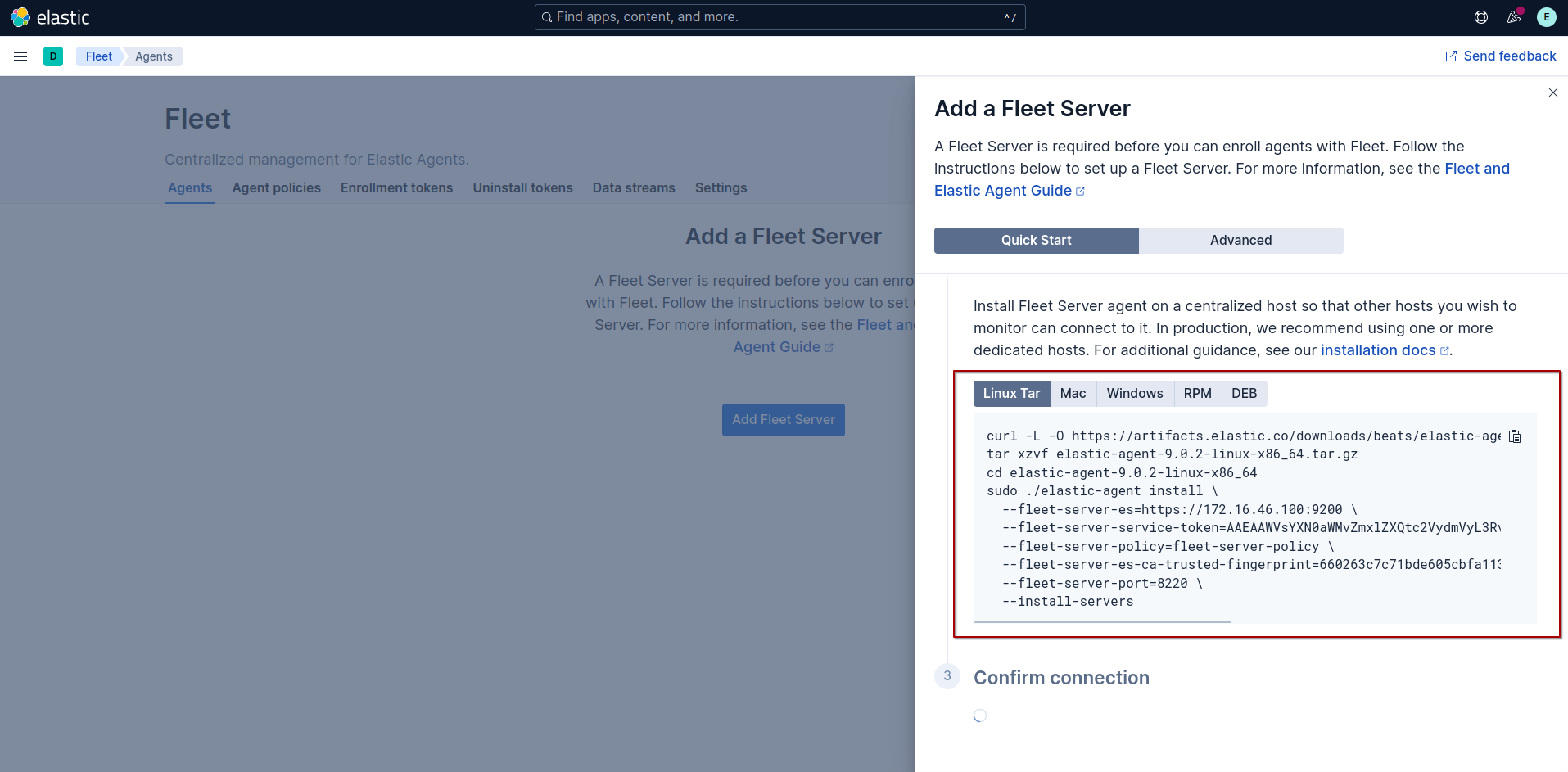1568x772 pixels.
Task: Click the green D space avatar
Action: [53, 56]
